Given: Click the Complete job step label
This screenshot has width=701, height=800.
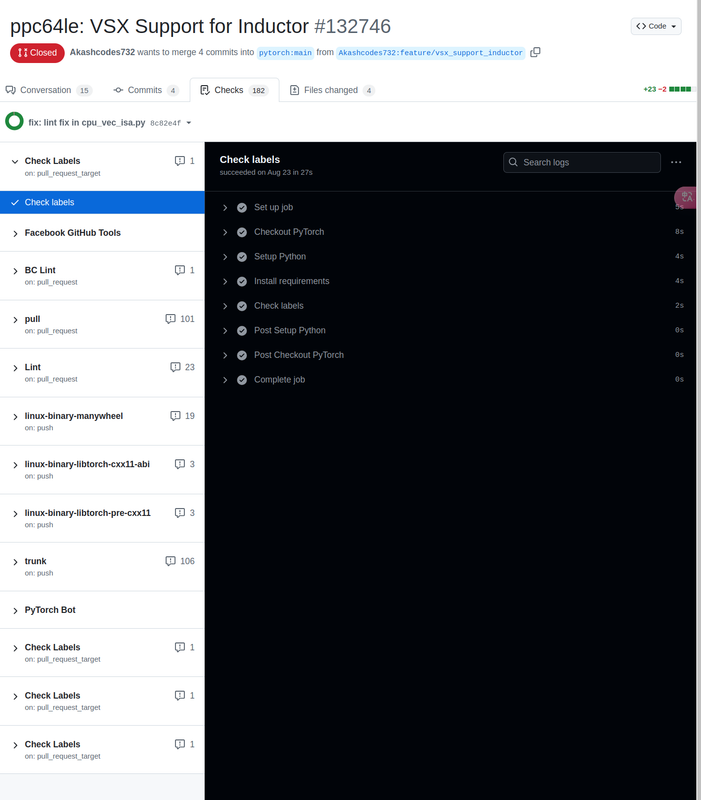Looking at the screenshot, I should pos(280,380).
